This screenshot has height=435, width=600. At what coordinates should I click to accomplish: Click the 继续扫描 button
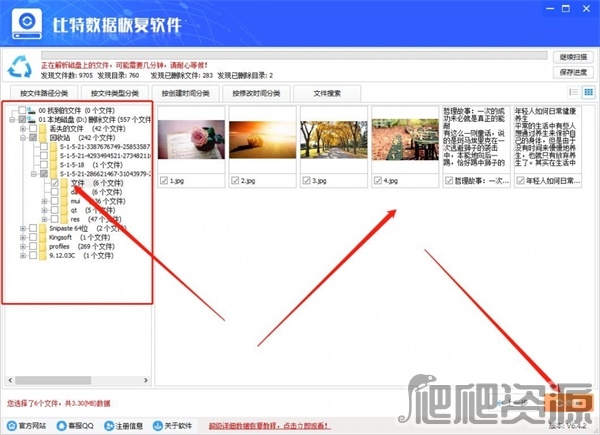[x=573, y=57]
